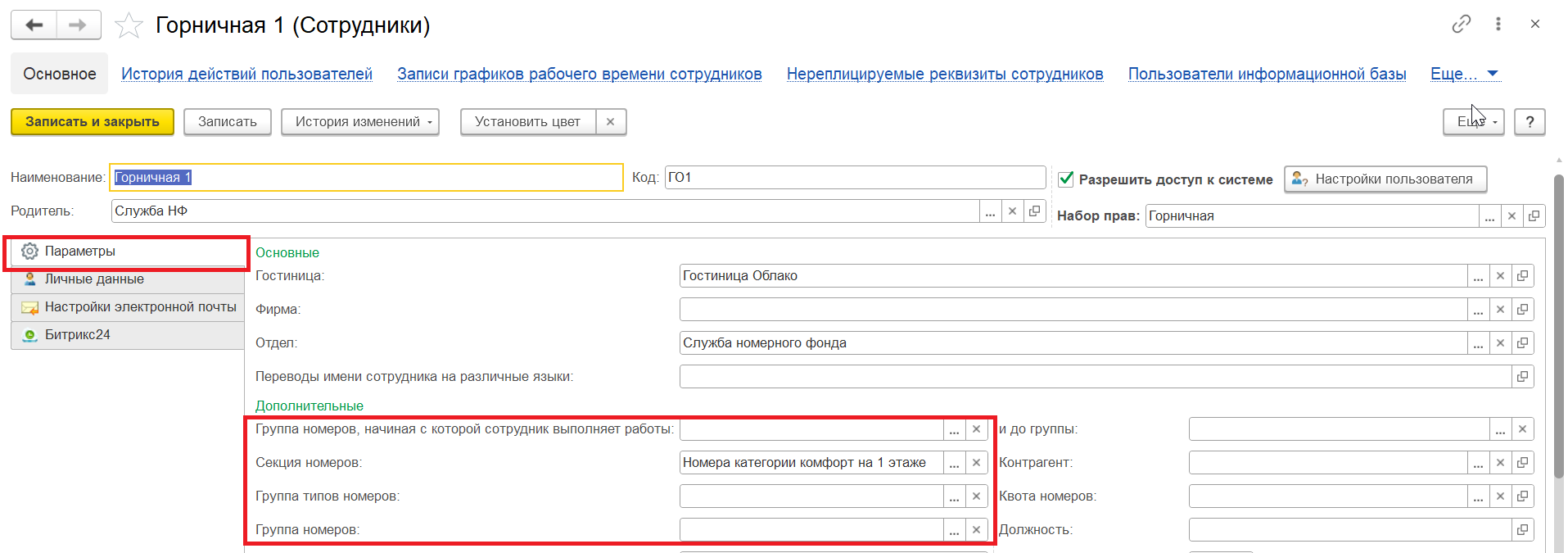Clear the Отдел field

point(1500,343)
